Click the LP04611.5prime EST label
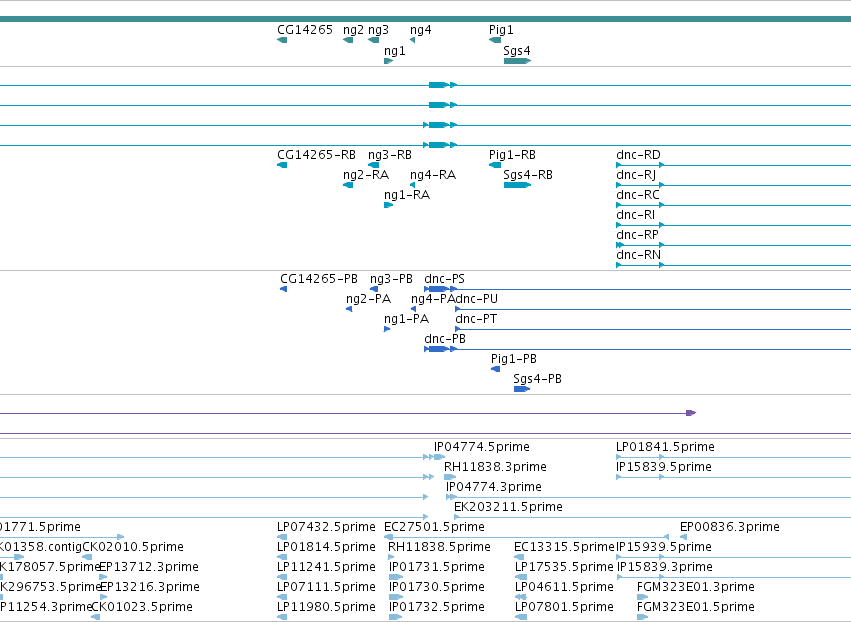This screenshot has height=622, width=851. [x=564, y=588]
